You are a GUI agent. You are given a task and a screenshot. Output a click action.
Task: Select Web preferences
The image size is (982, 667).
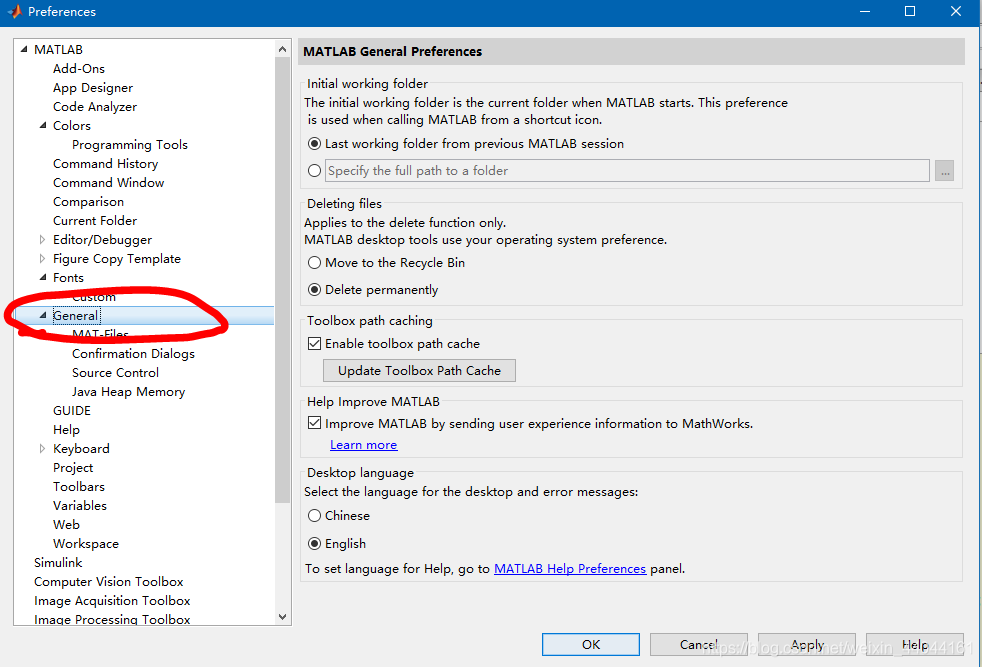66,525
